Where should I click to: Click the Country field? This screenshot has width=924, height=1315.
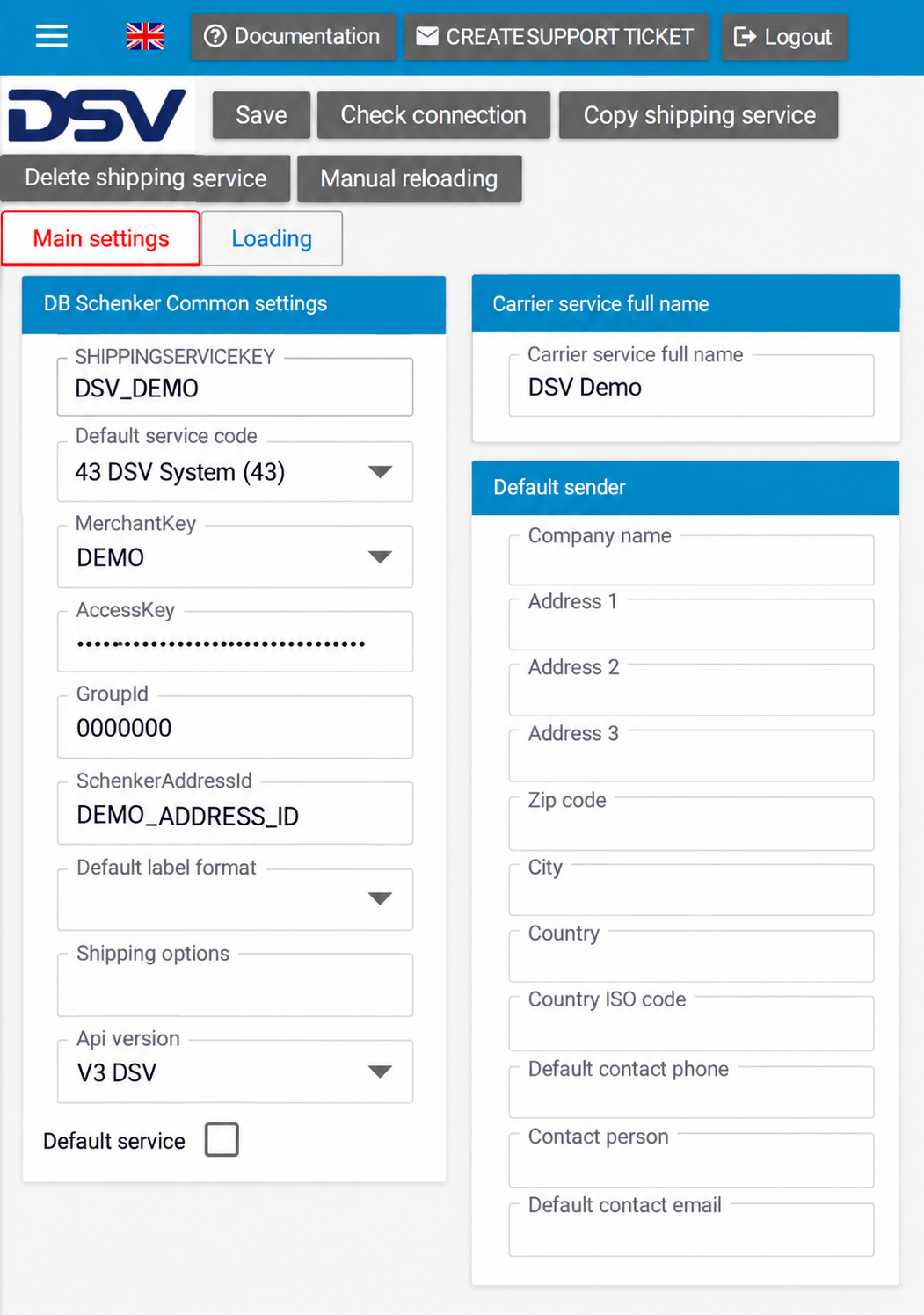(691, 956)
